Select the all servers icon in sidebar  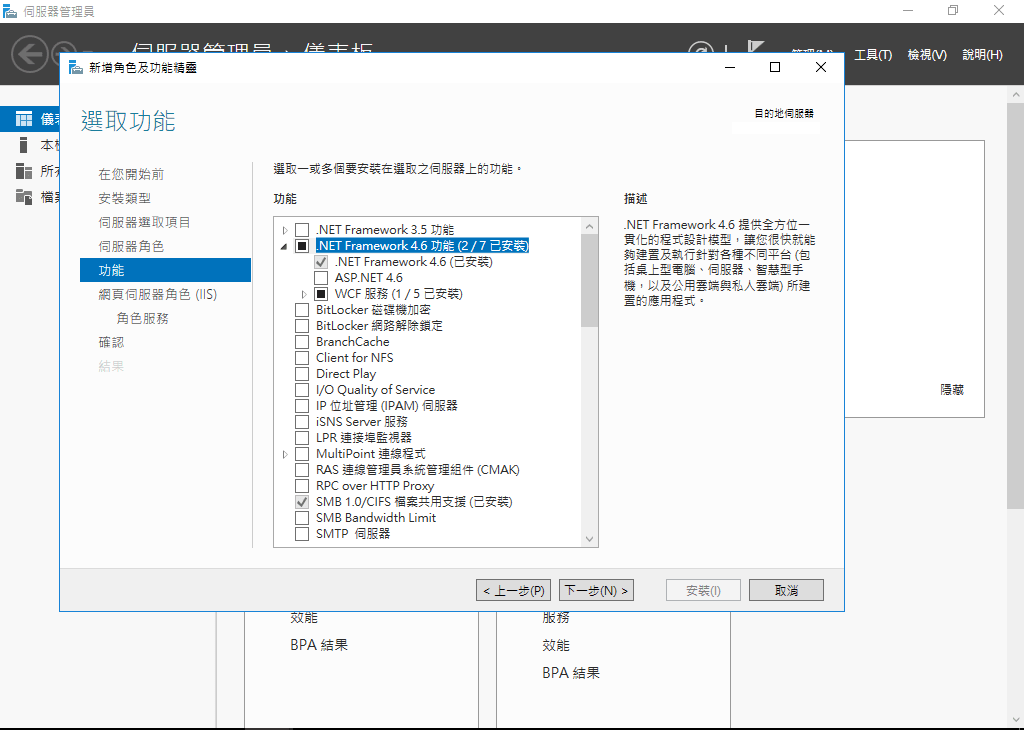24,171
